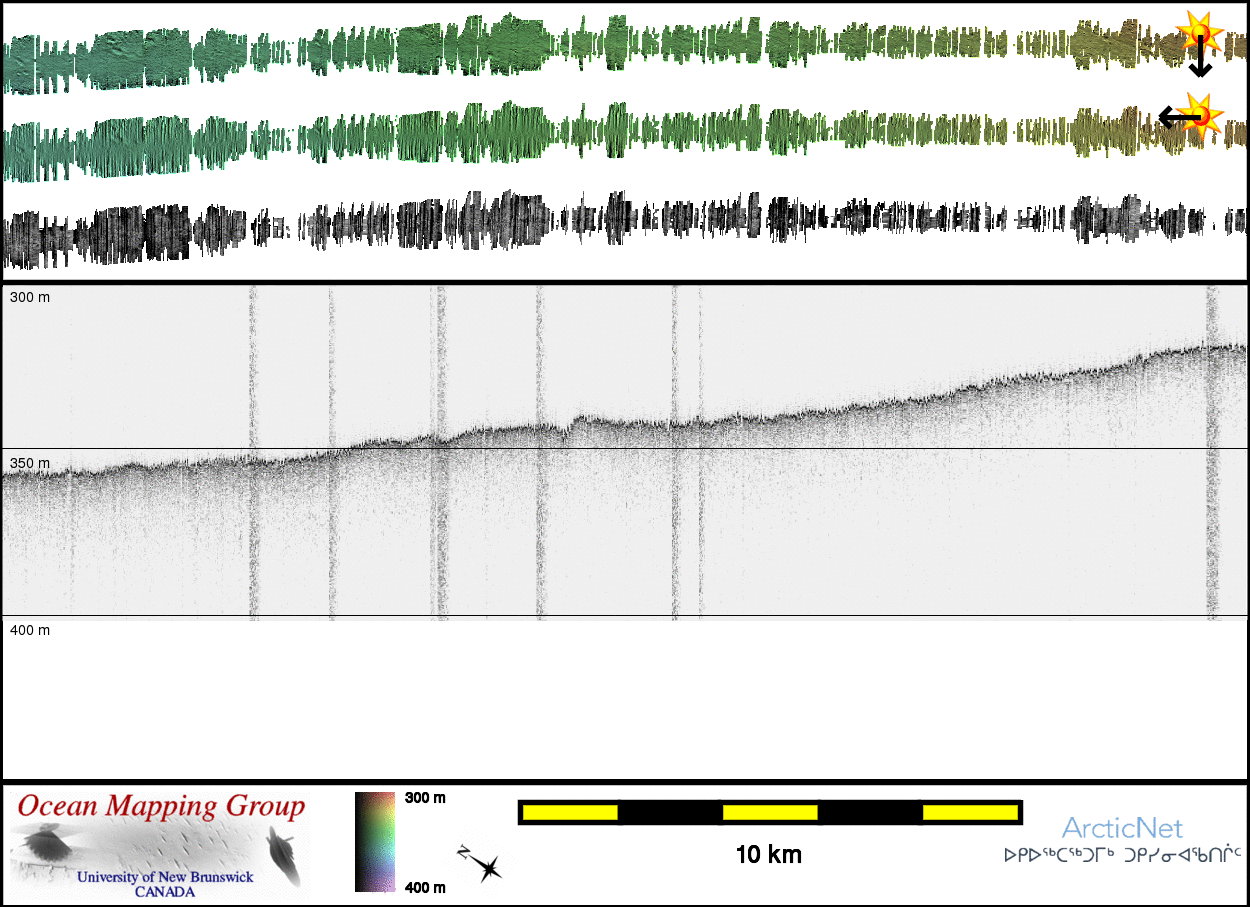Image resolution: width=1250 pixels, height=907 pixels.
Task: Click the middle yellow scale bar segment
Action: [x=770, y=812]
